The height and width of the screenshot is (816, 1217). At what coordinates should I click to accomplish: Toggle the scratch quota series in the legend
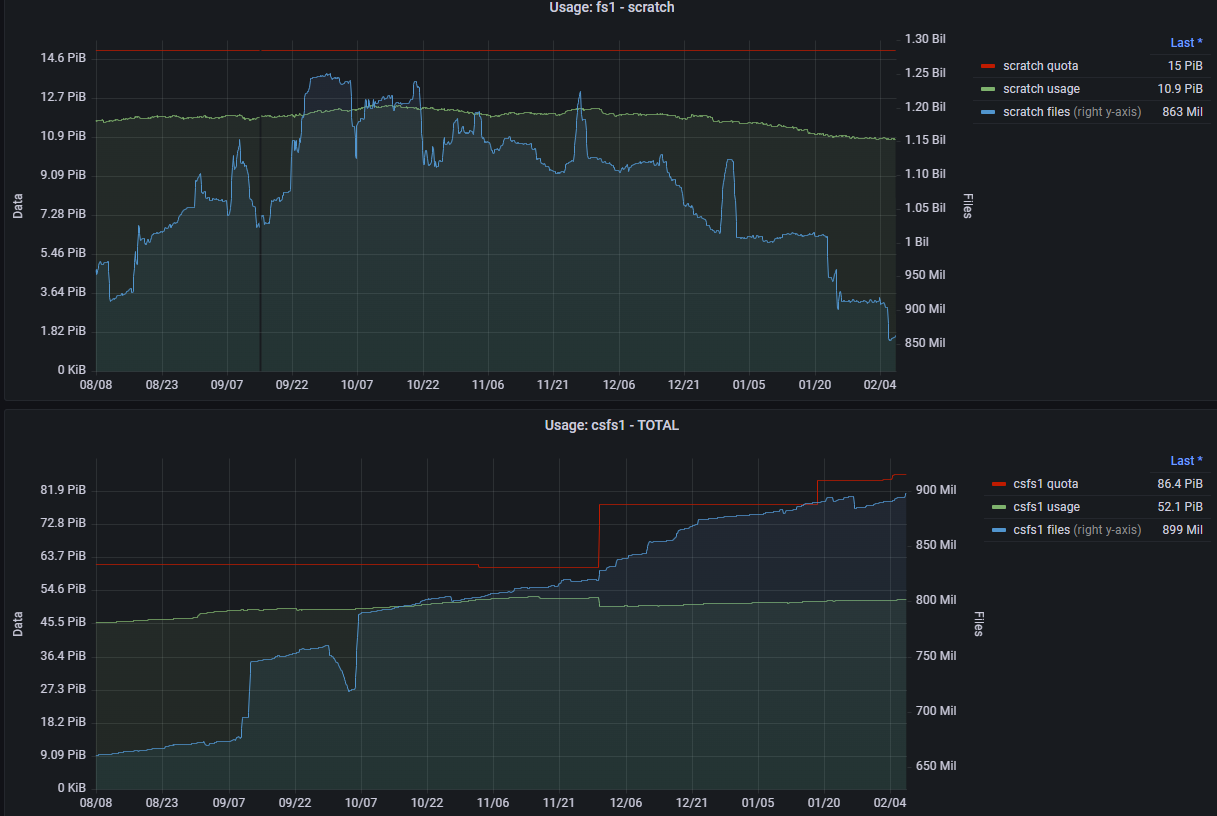[1040, 66]
